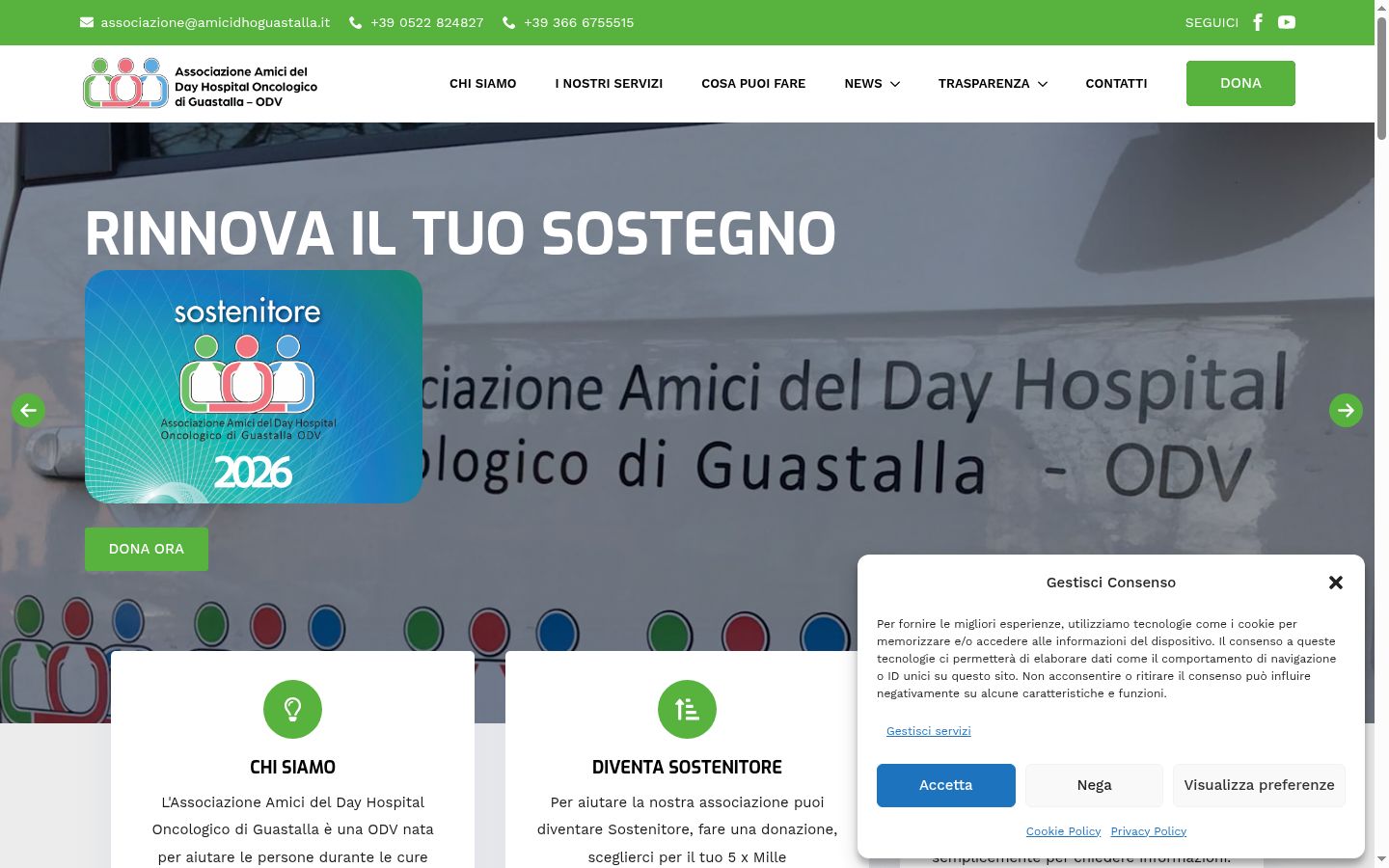Open the Chi Siamo menu item
This screenshot has height=868, width=1389.
point(483,84)
